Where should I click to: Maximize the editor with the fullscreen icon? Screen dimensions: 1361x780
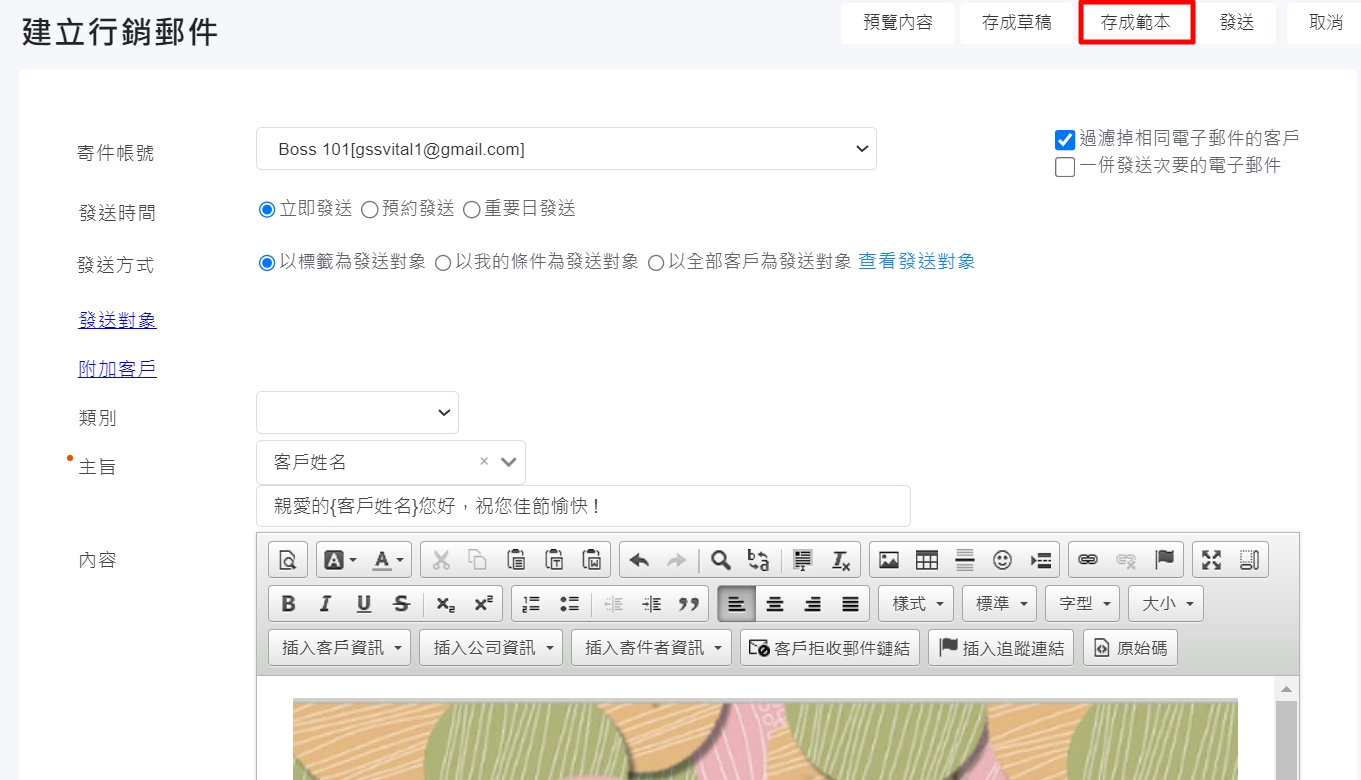point(1211,560)
